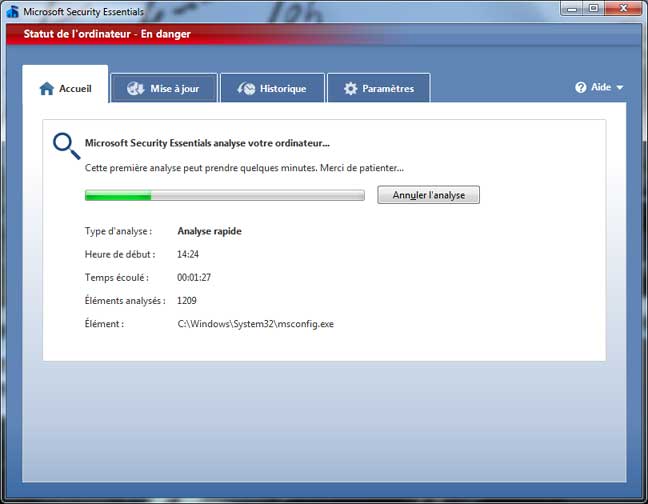Click the 'Analyse rapide' scan type value
Viewport: 648px width, 504px height.
(x=209, y=231)
